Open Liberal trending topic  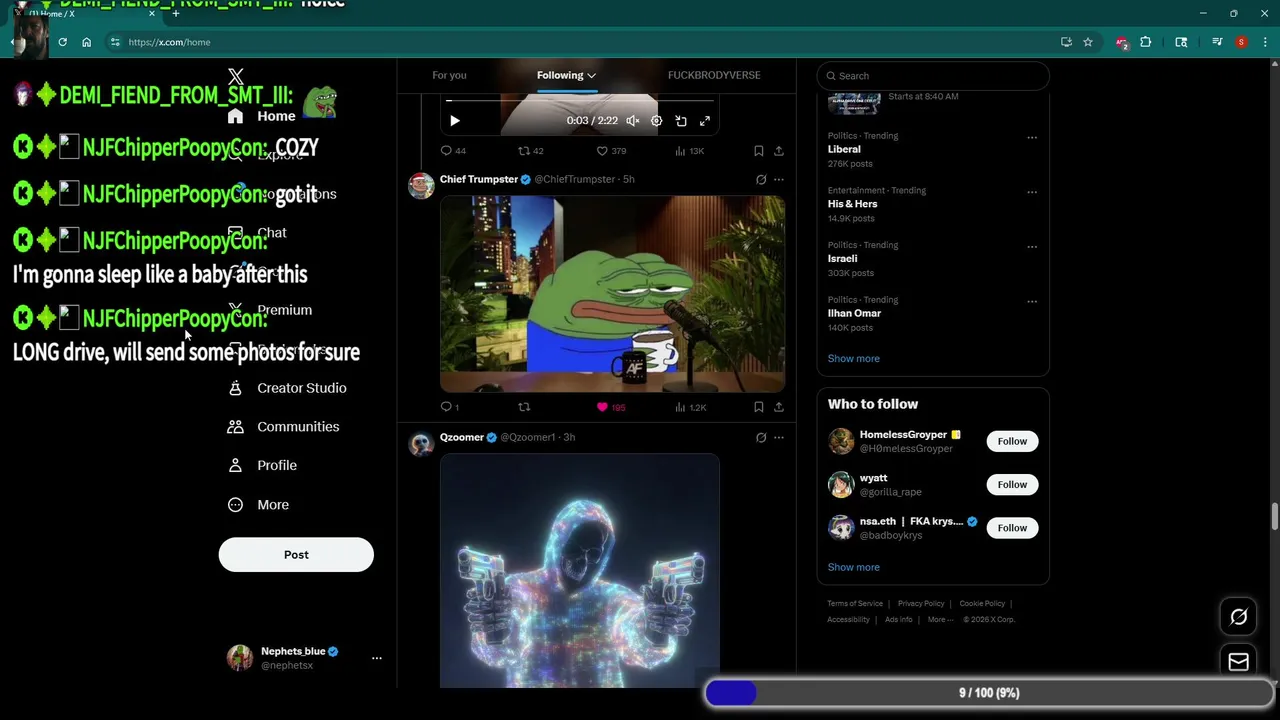point(844,149)
